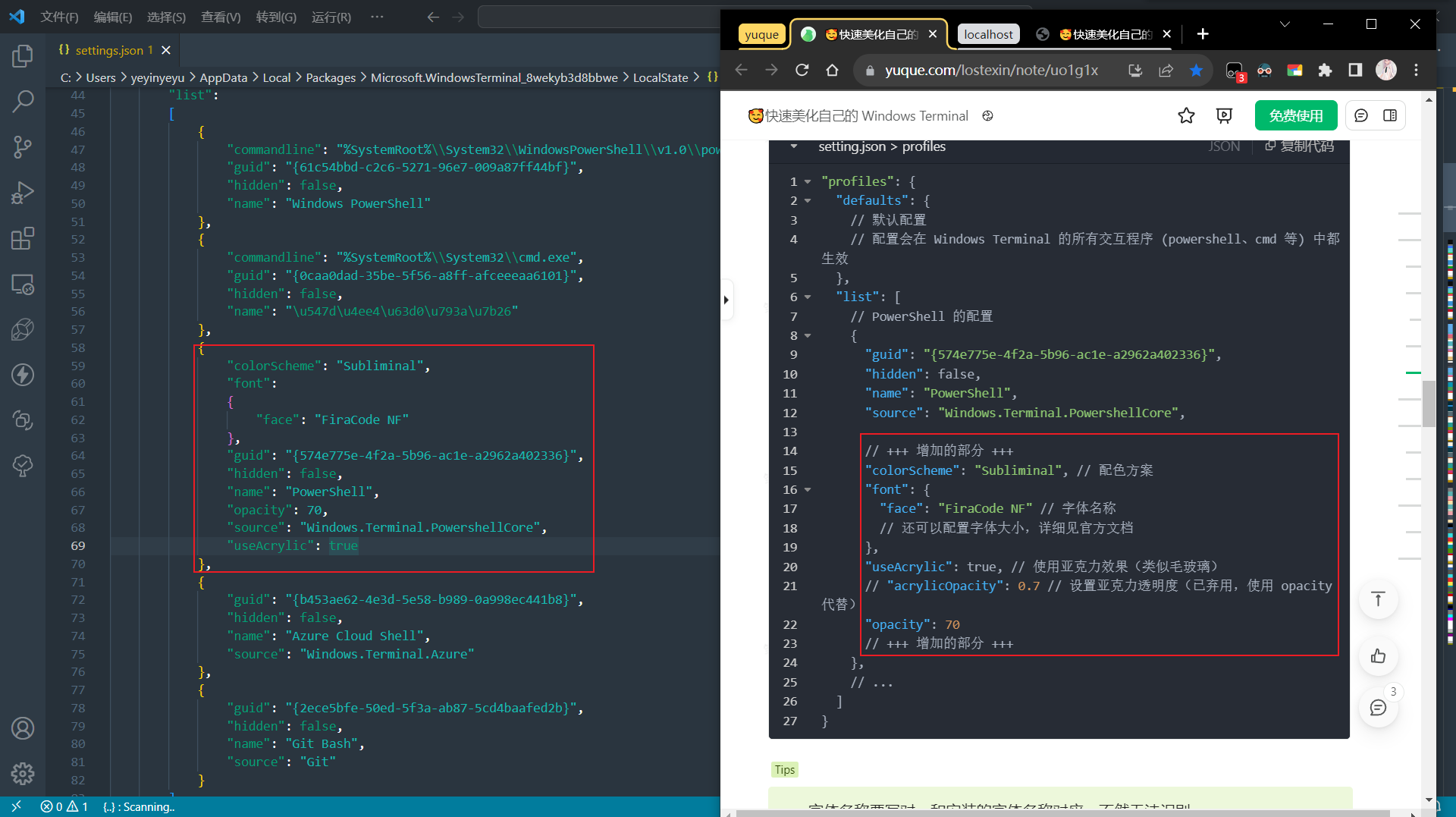Go forward in VS Code navigation history

pos(458,17)
